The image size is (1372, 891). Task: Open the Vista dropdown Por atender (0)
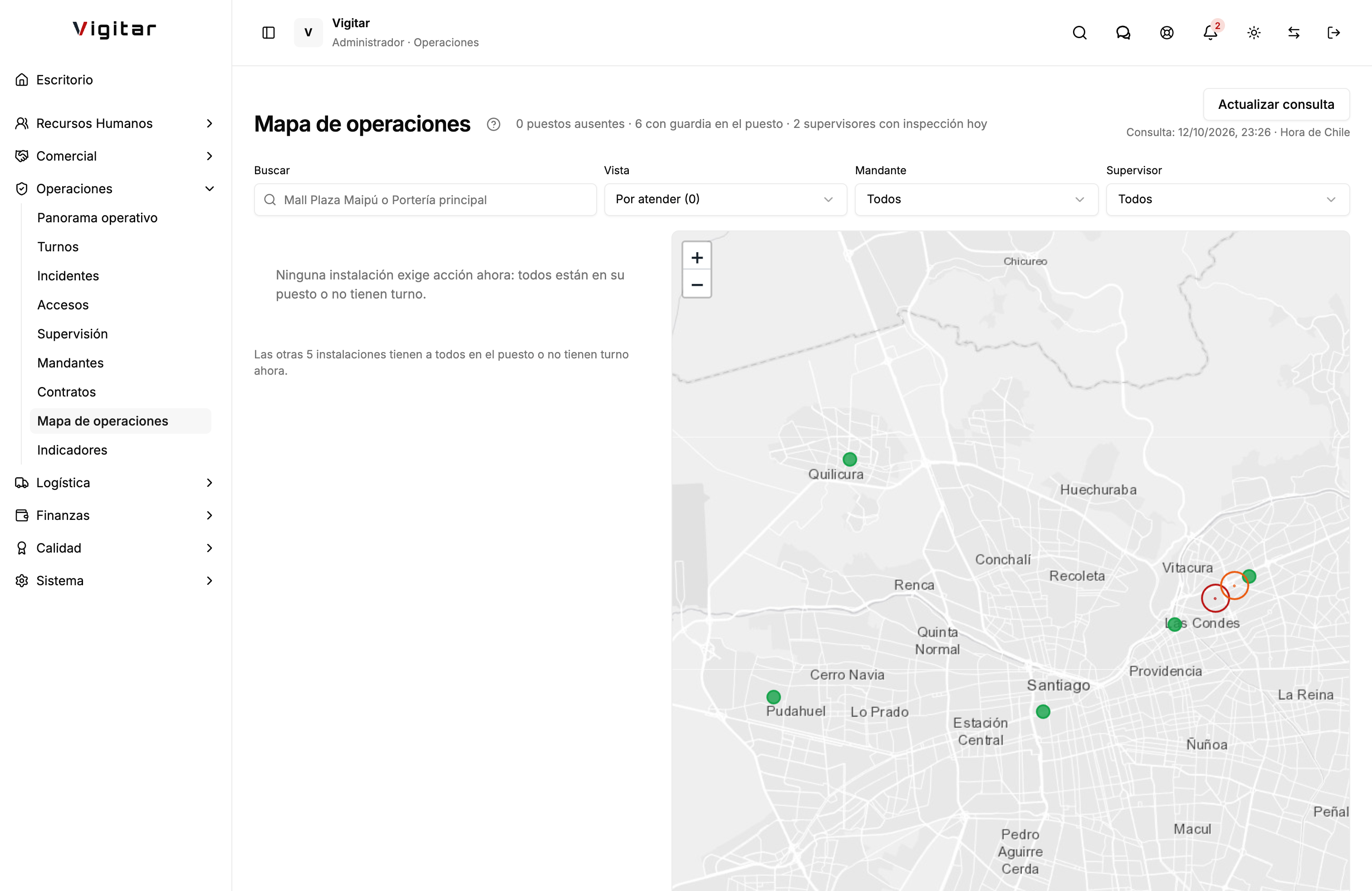pyautogui.click(x=725, y=200)
